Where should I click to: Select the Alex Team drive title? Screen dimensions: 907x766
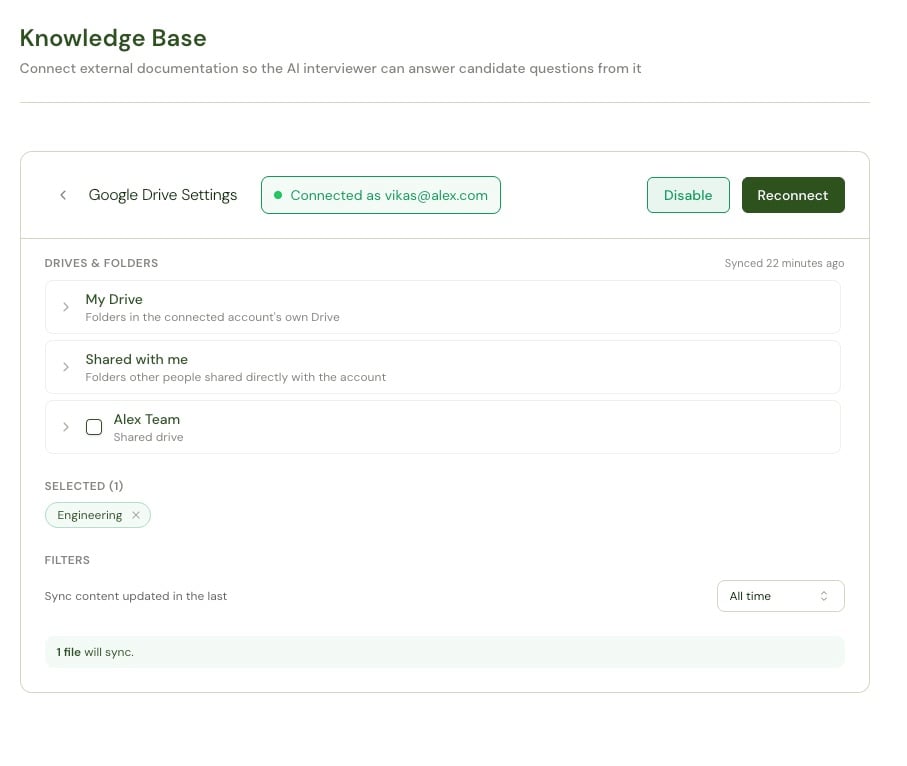coord(147,419)
